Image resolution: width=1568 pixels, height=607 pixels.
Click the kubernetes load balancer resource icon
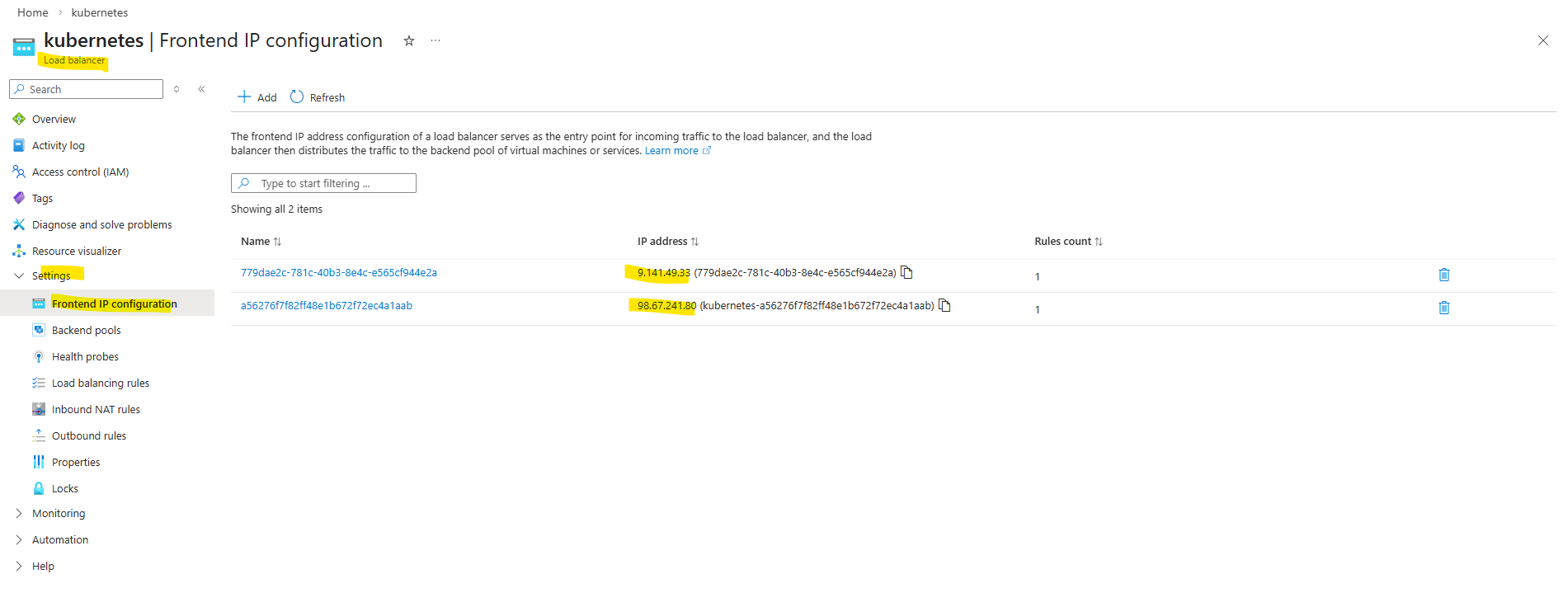point(24,46)
